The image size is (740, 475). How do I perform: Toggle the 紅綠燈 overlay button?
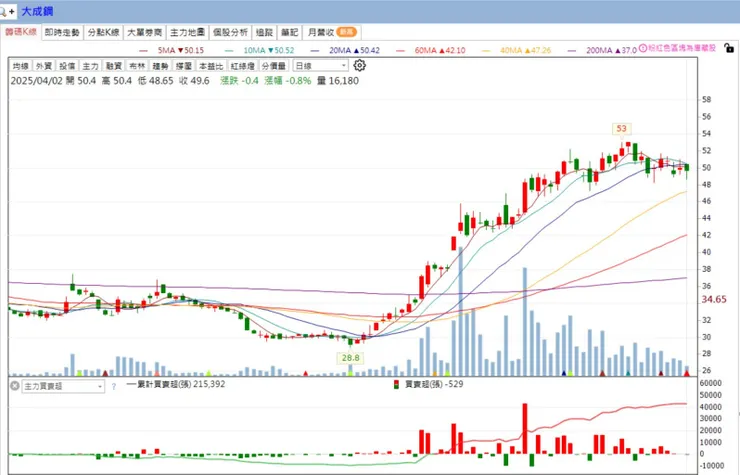tap(242, 66)
